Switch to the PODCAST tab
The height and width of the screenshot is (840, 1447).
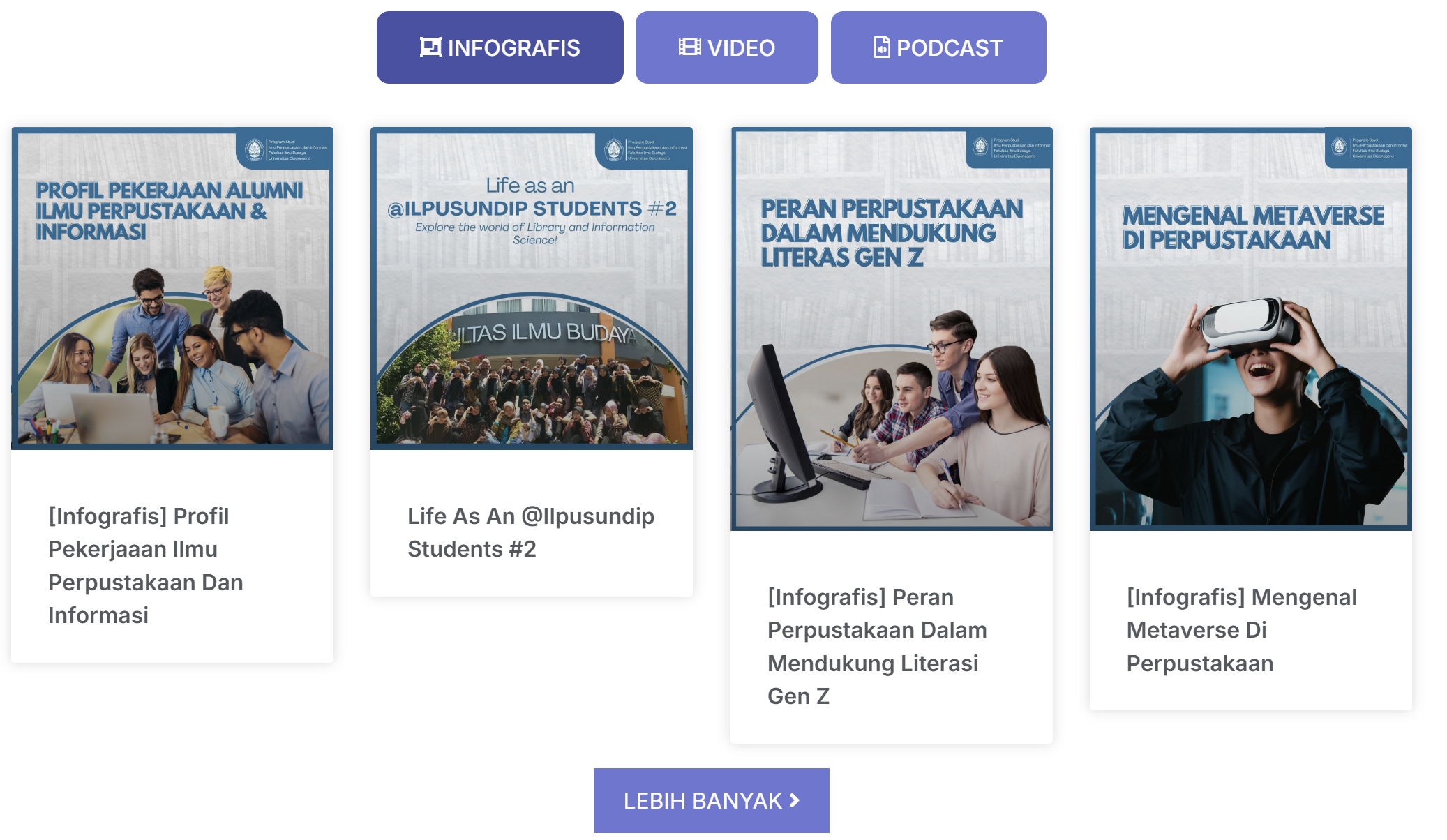[x=938, y=47]
